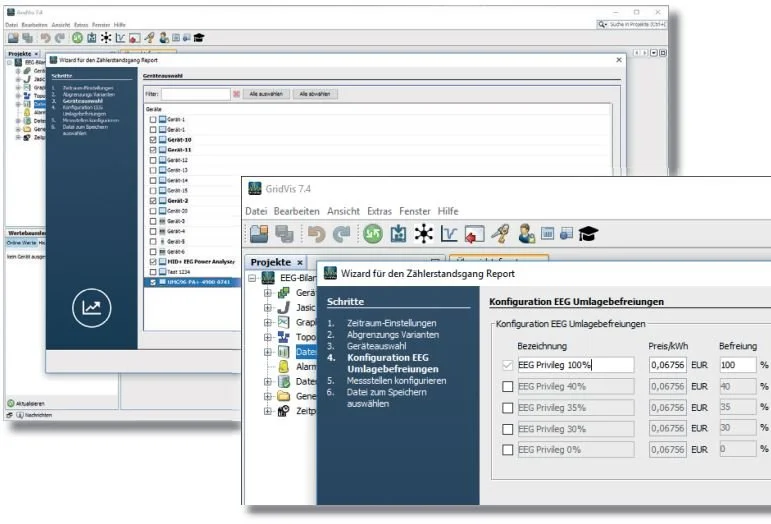This screenshot has width=771, height=524.
Task: Click the globe window icon in front toolbar
Action: 566,233
